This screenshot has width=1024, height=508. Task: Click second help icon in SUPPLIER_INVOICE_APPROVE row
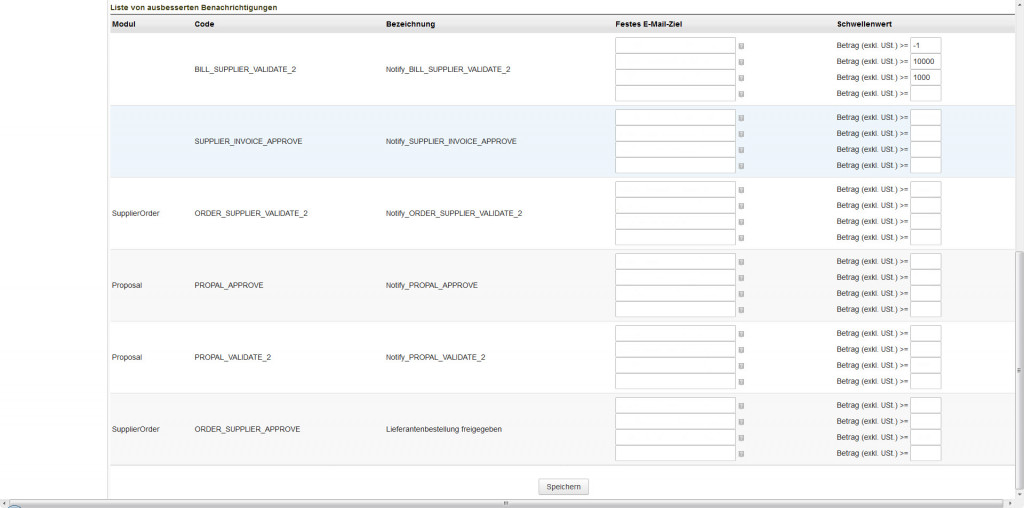(741, 134)
